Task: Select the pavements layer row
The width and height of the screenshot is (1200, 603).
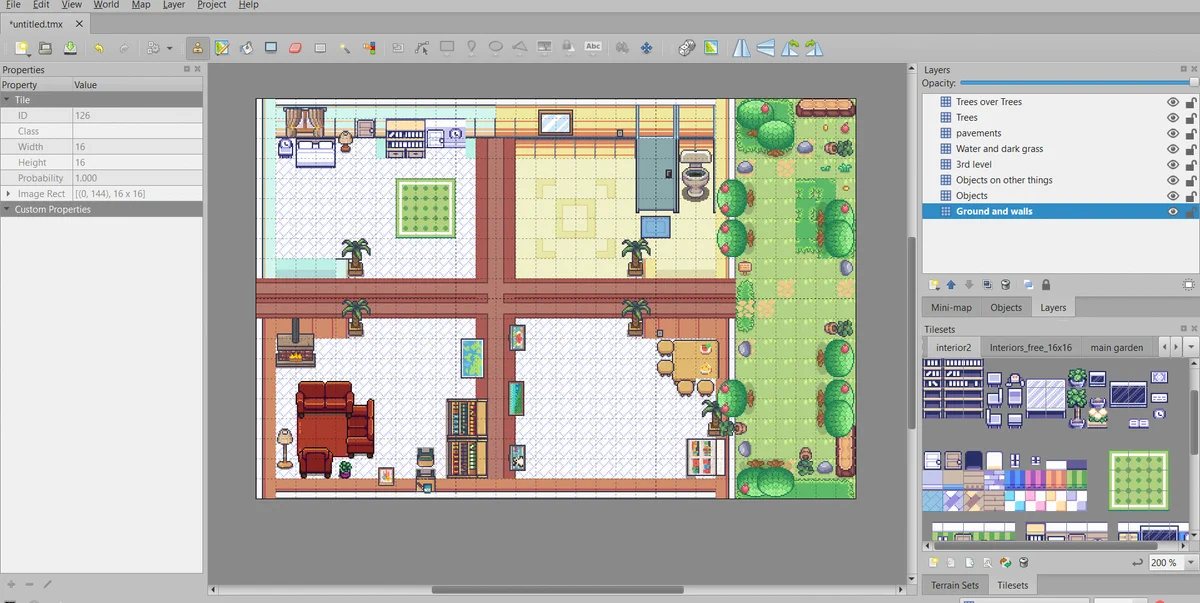Action: (x=1061, y=133)
